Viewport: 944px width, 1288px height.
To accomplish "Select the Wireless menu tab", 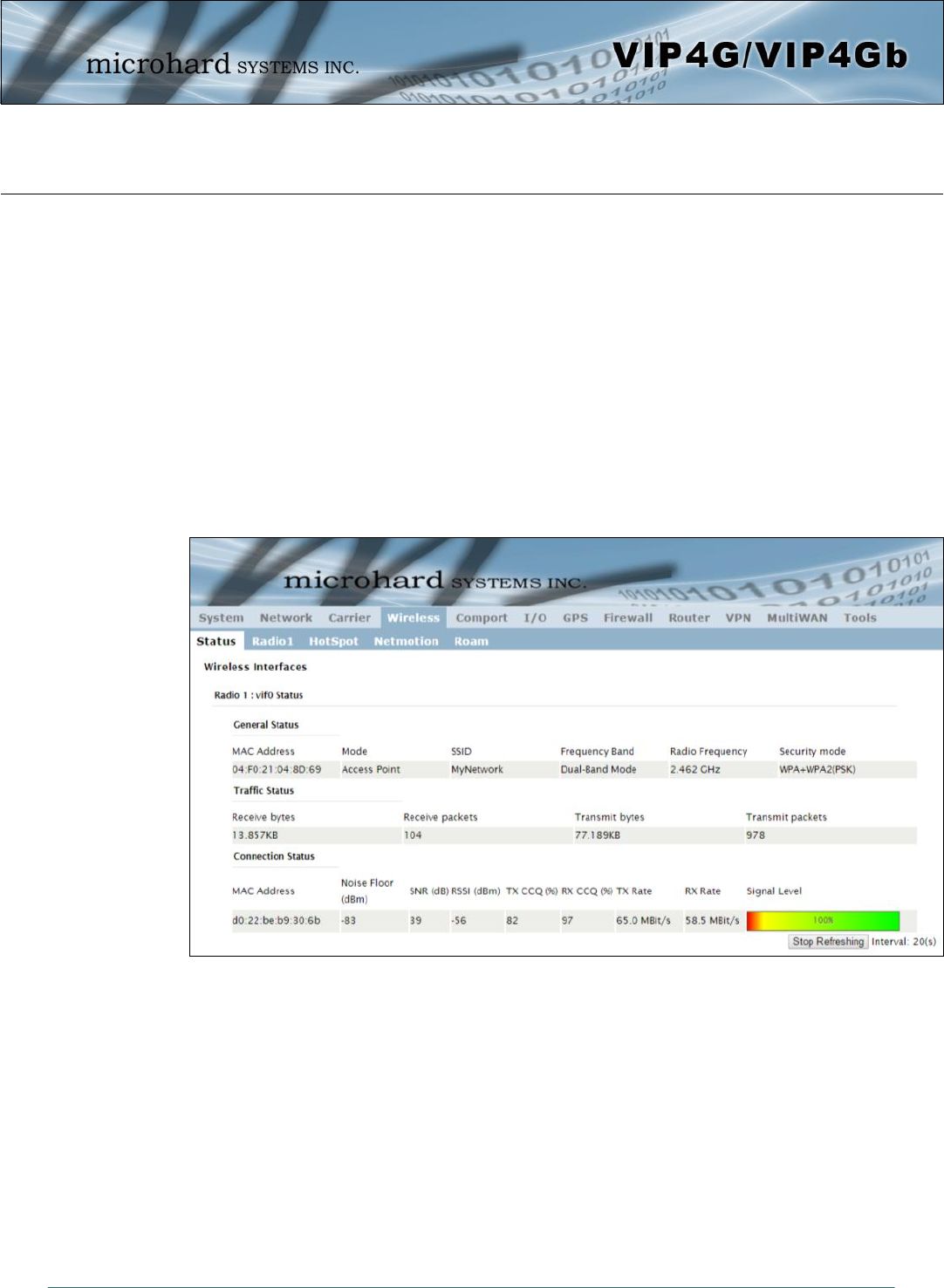I will (x=414, y=617).
